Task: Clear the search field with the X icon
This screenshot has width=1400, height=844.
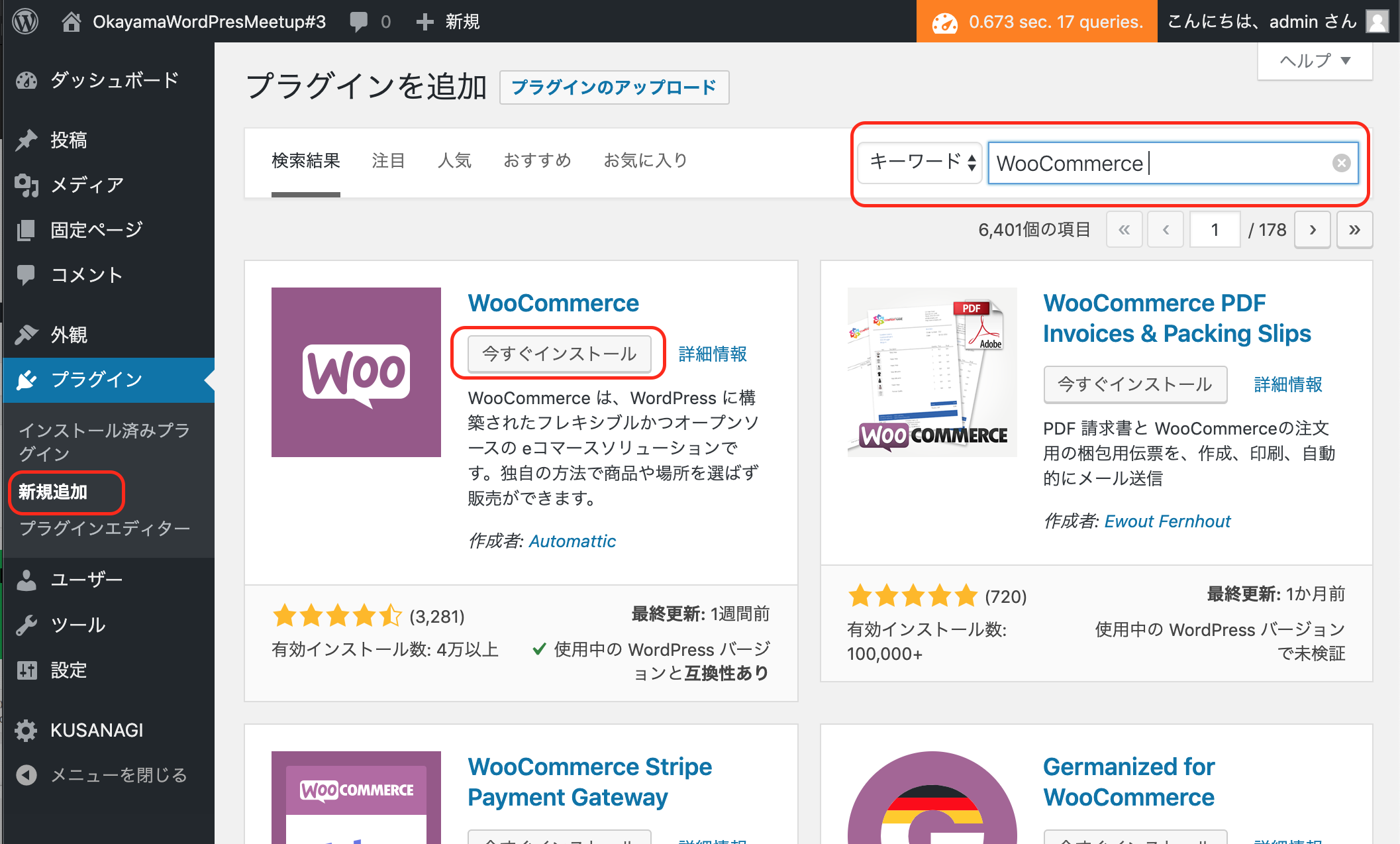Action: click(x=1341, y=163)
